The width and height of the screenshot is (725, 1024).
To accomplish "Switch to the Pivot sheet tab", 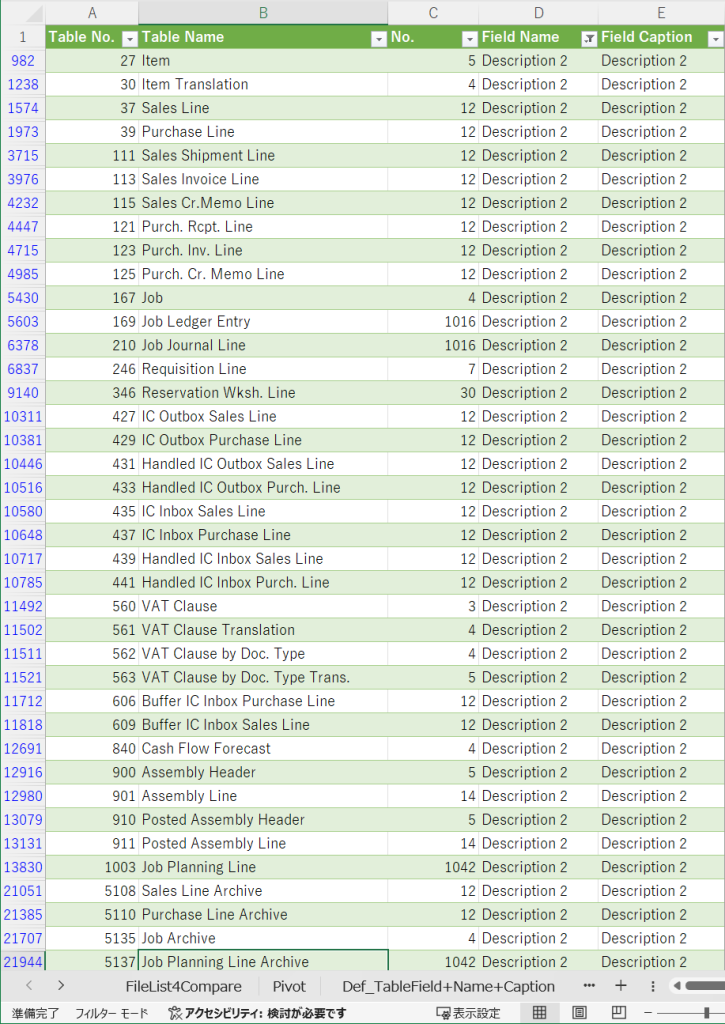I will [289, 986].
